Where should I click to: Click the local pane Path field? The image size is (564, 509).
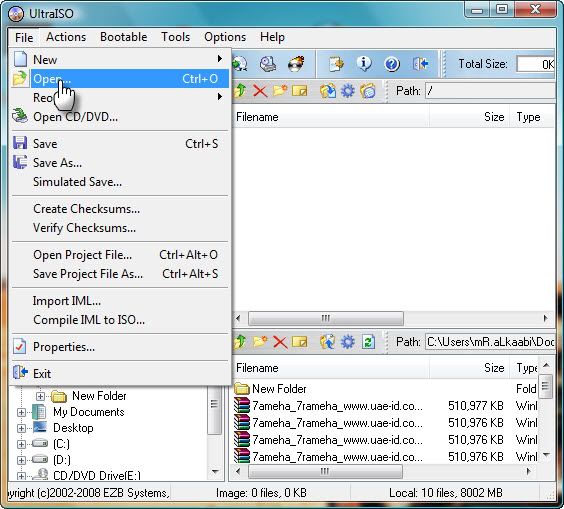coord(490,342)
